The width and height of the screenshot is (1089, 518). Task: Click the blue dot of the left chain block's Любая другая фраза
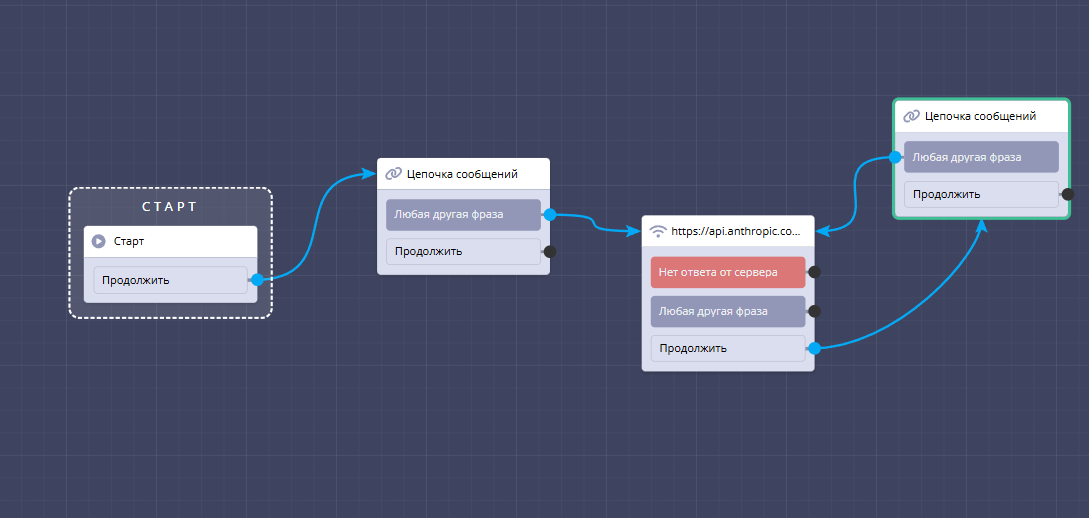549,214
